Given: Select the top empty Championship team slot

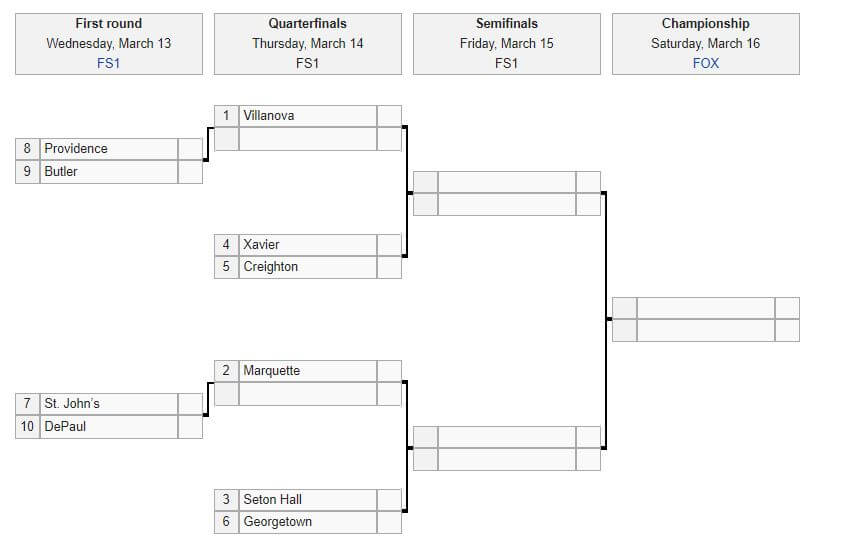Looking at the screenshot, I should pos(706,308).
